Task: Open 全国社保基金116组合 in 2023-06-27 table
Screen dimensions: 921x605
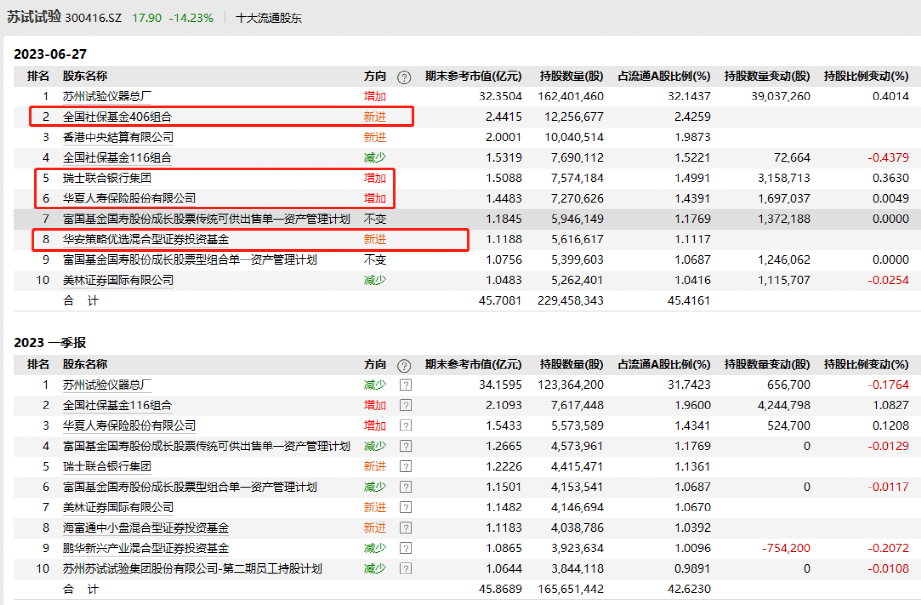Action: [x=117, y=157]
